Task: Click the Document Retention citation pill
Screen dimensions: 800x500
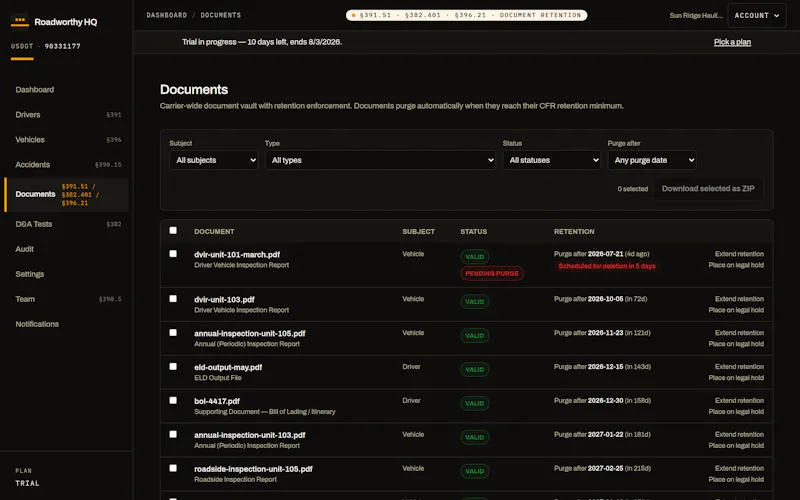Action: pyautogui.click(x=466, y=15)
